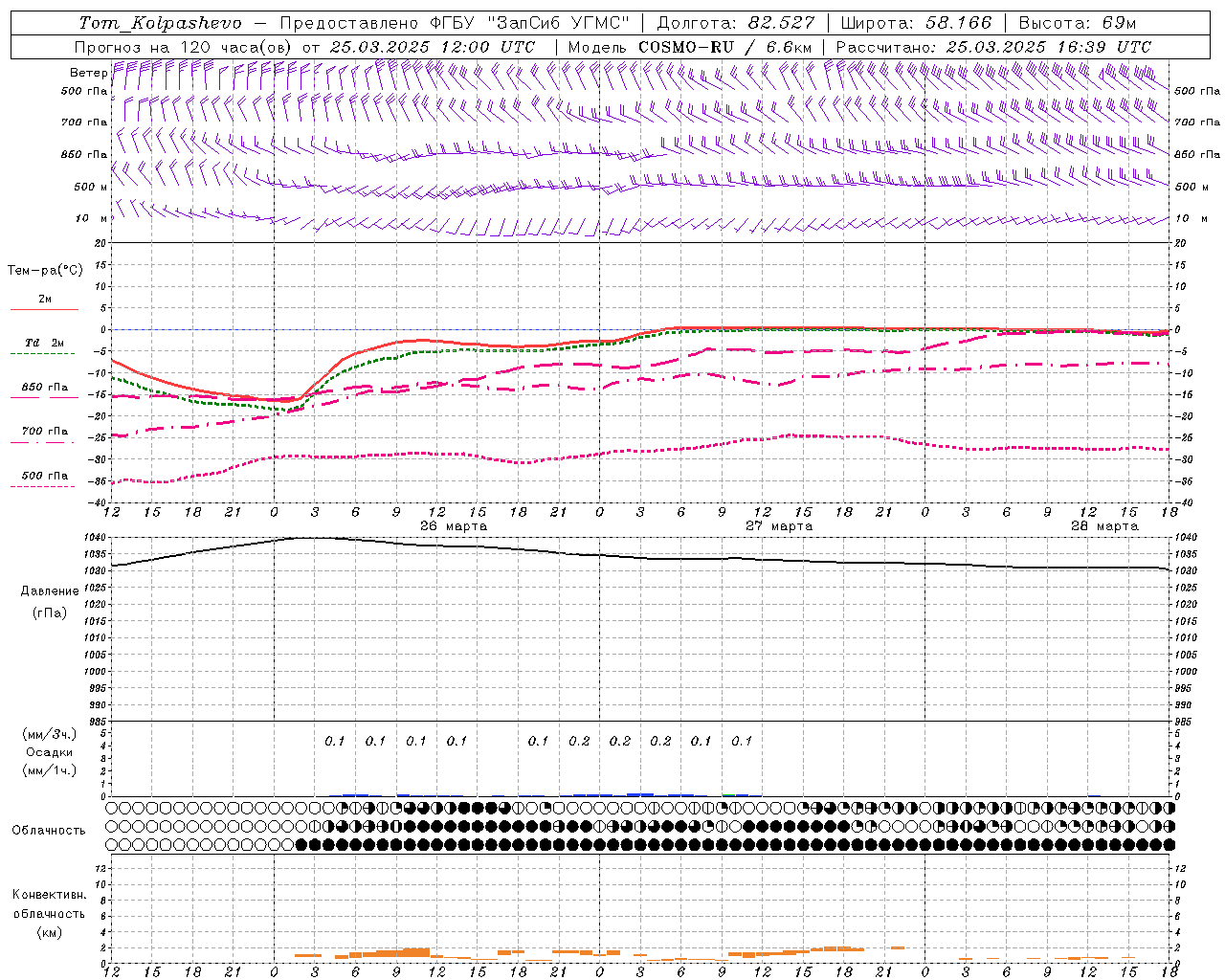Click the (км) unit of convective cloud panel
The height and width of the screenshot is (980, 1225).
click(49, 931)
